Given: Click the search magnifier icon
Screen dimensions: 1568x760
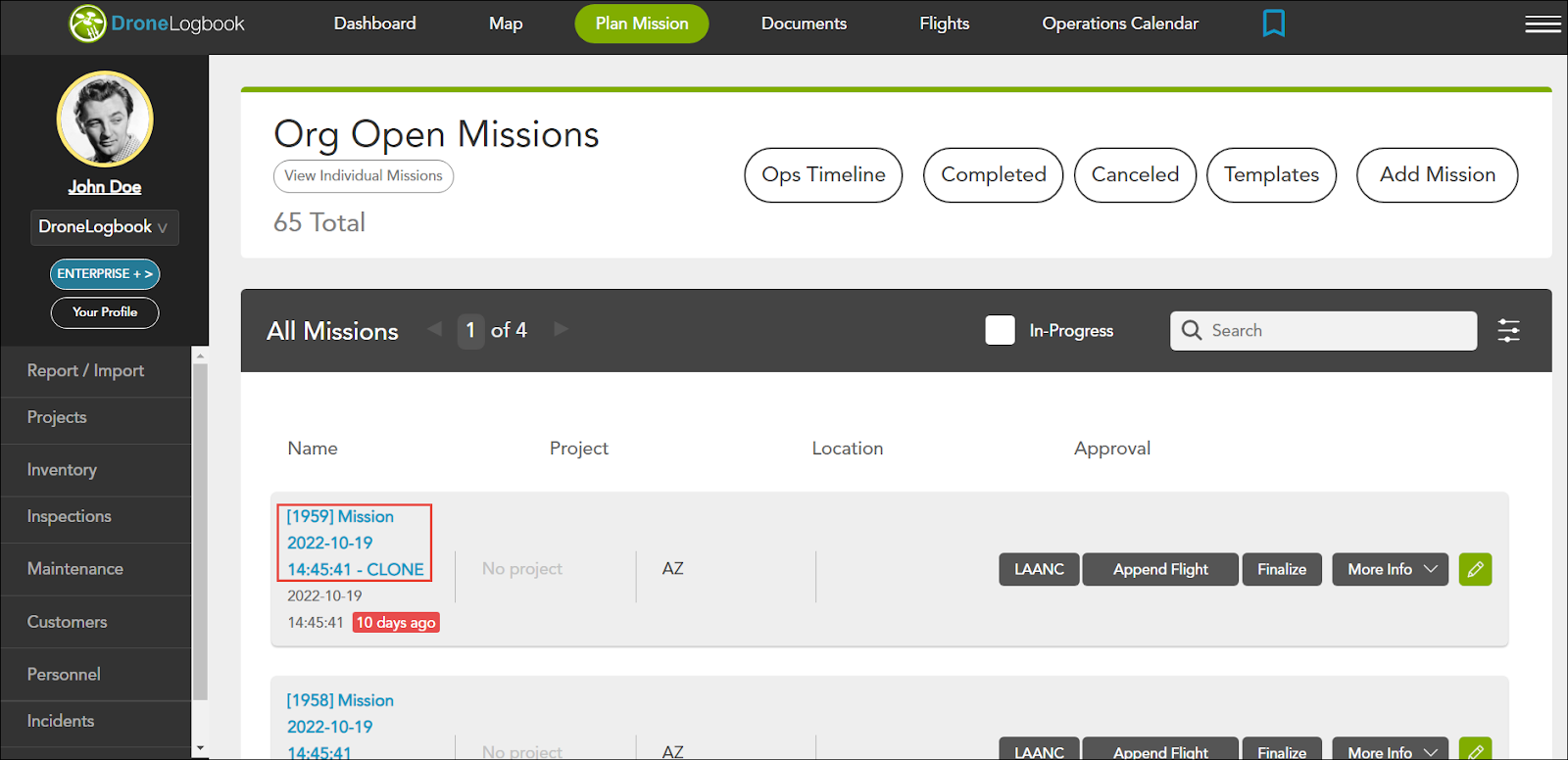Looking at the screenshot, I should point(1192,330).
